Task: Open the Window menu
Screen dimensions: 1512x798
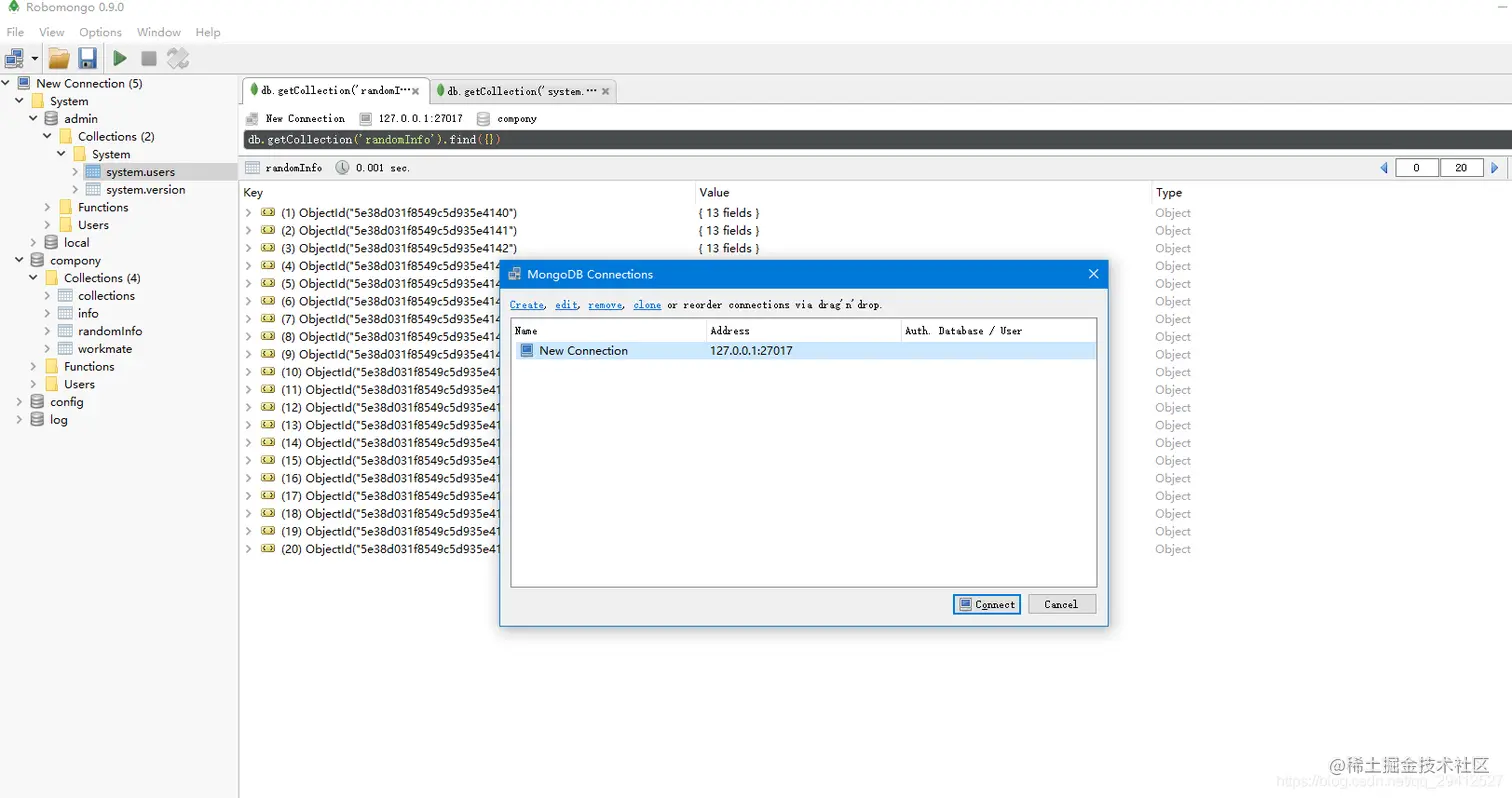Action: pos(159,32)
